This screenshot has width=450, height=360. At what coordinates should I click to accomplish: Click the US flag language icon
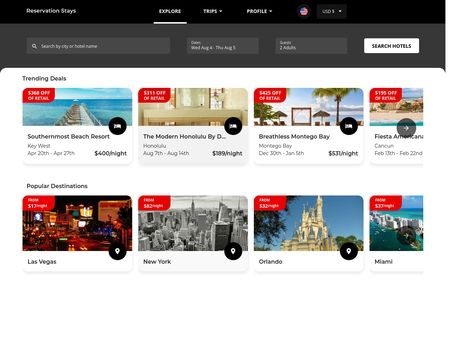304,11
